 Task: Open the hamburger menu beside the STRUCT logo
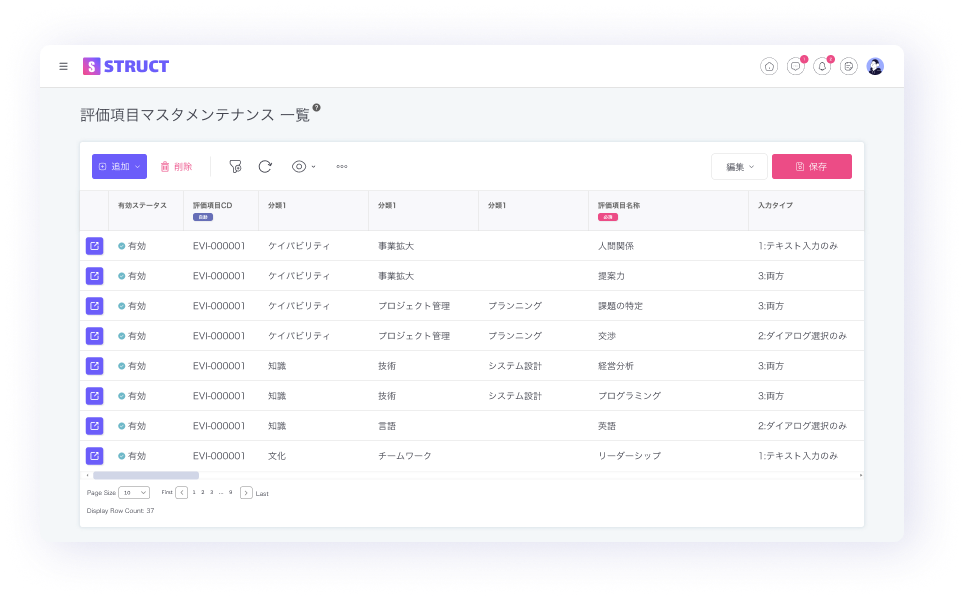63,66
